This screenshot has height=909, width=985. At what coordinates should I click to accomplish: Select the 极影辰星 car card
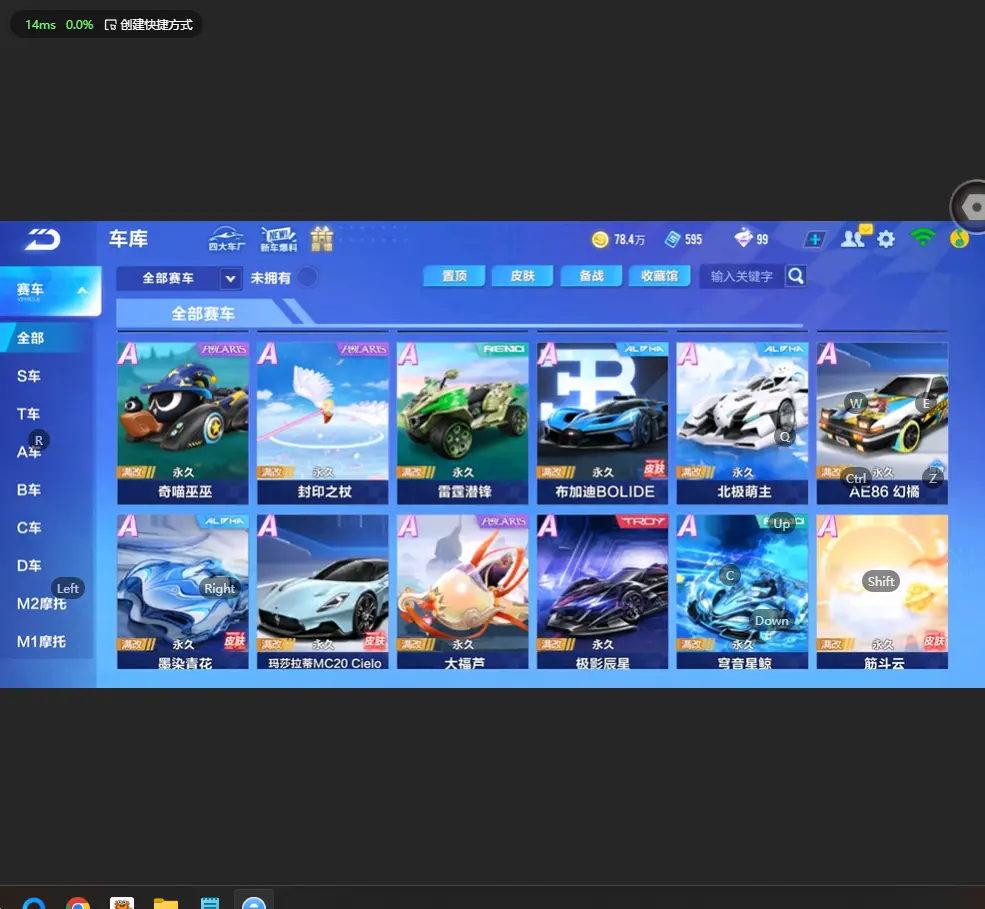(x=602, y=592)
